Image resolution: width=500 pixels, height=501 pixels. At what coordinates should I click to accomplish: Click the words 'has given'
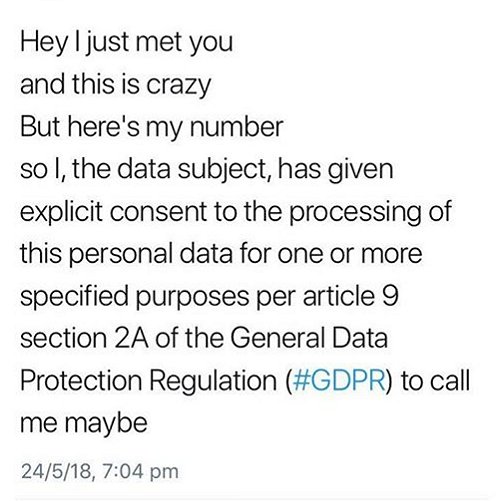click(x=335, y=170)
